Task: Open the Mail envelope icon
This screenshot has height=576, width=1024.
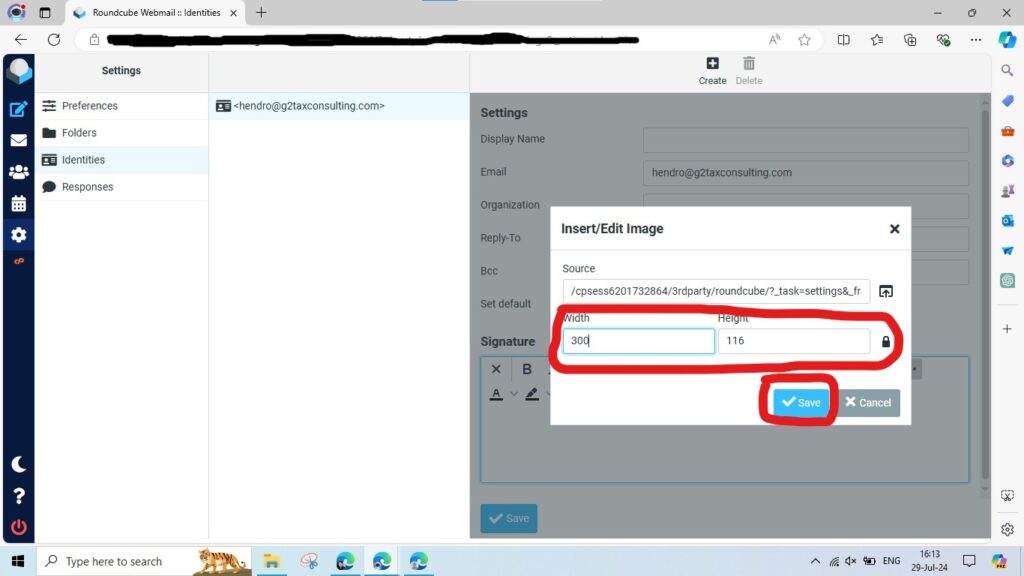Action: coord(18,141)
